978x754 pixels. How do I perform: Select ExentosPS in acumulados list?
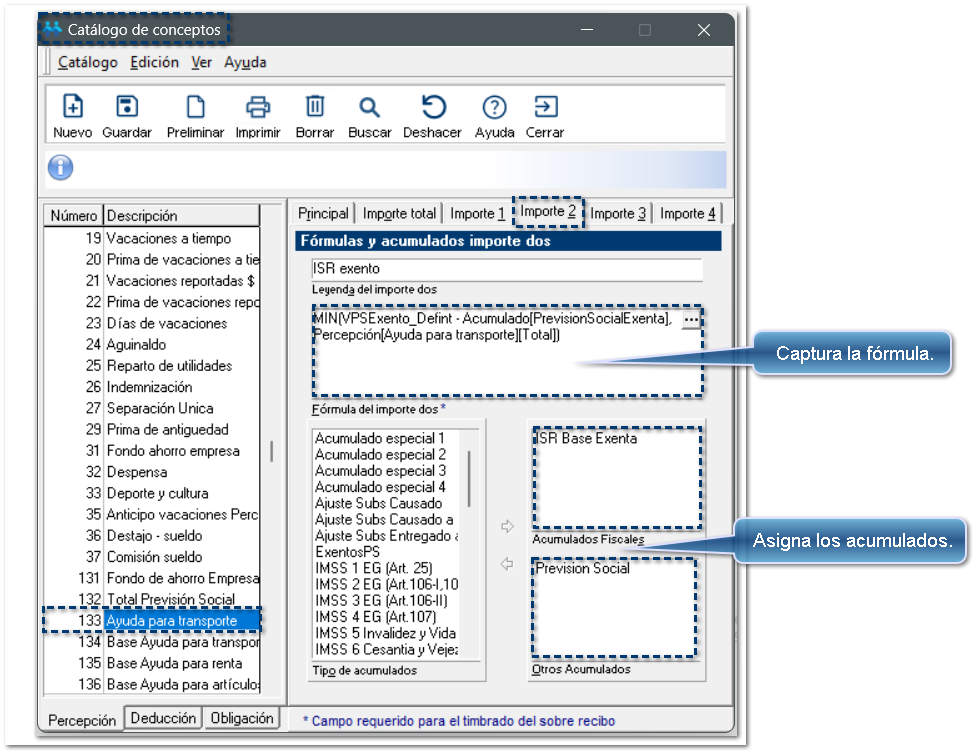[347, 552]
